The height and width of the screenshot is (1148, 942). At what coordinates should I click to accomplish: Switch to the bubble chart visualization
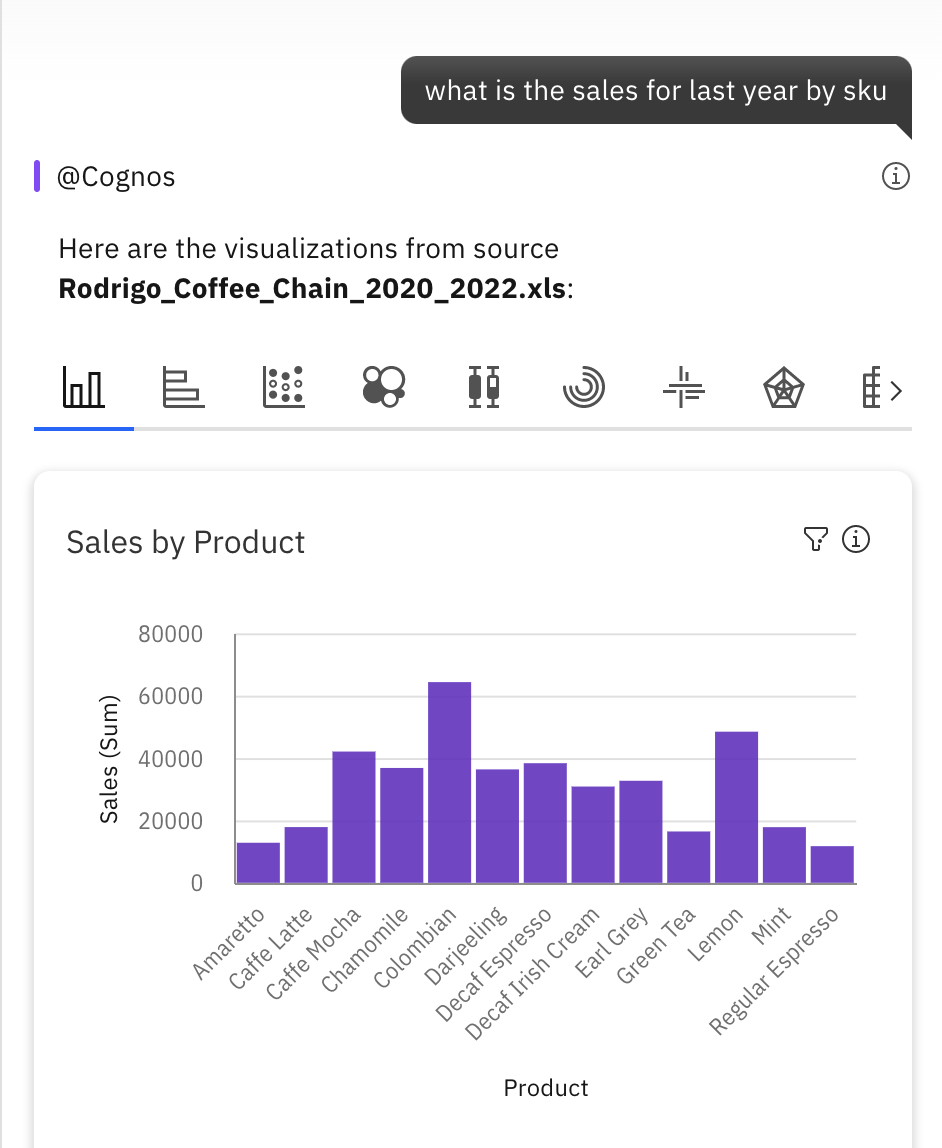click(x=382, y=387)
